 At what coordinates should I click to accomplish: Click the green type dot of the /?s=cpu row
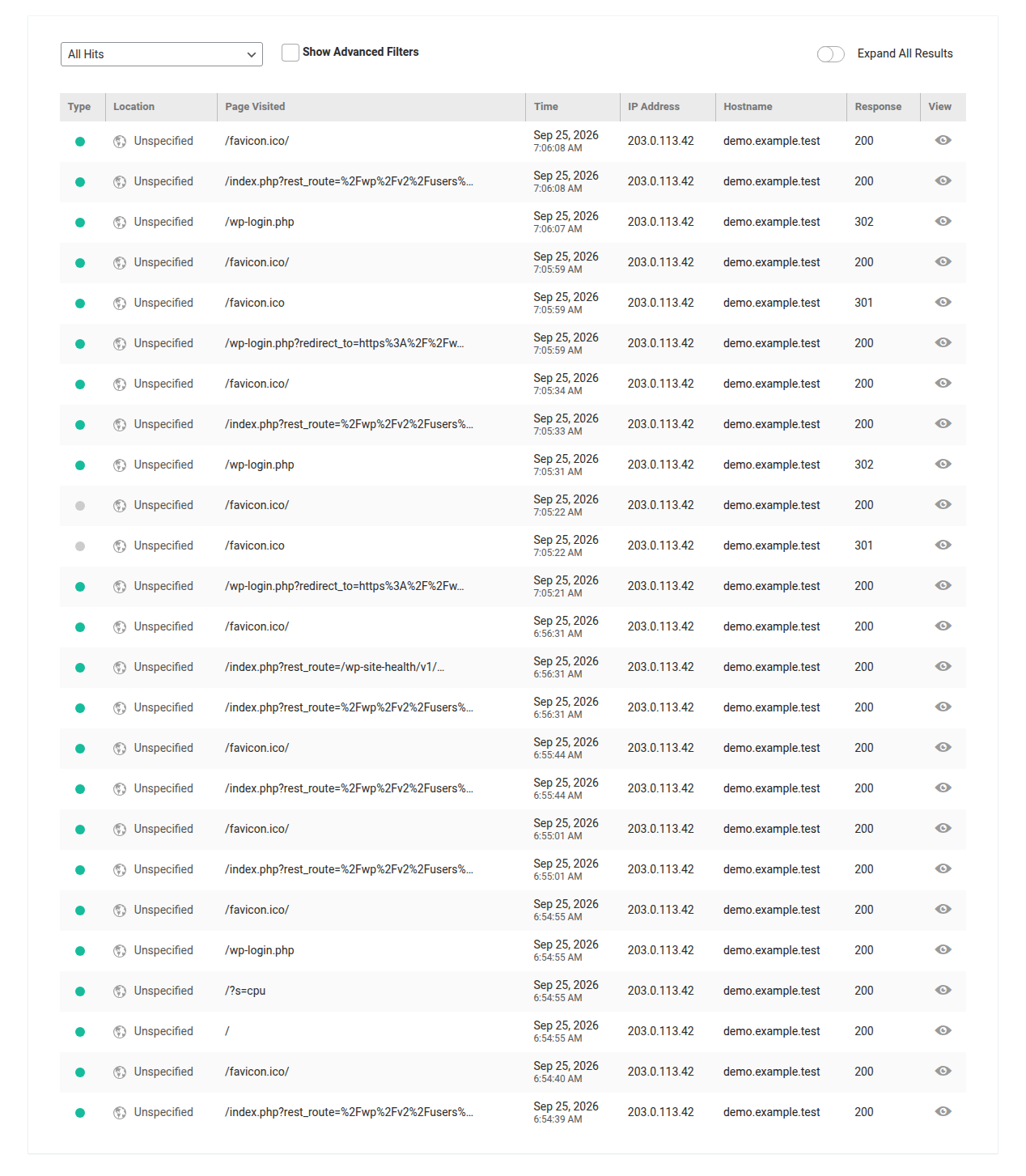click(x=80, y=991)
